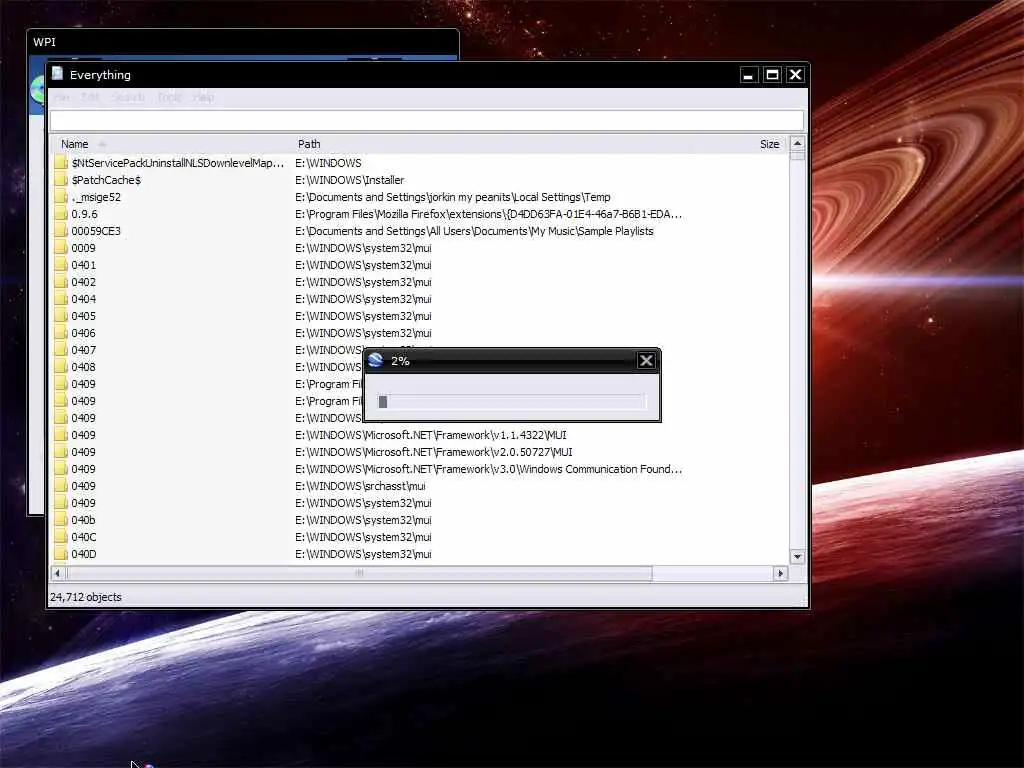This screenshot has width=1024, height=768.
Task: Click the Framework\v1.1.4322\MUI path
Action: (x=430, y=435)
